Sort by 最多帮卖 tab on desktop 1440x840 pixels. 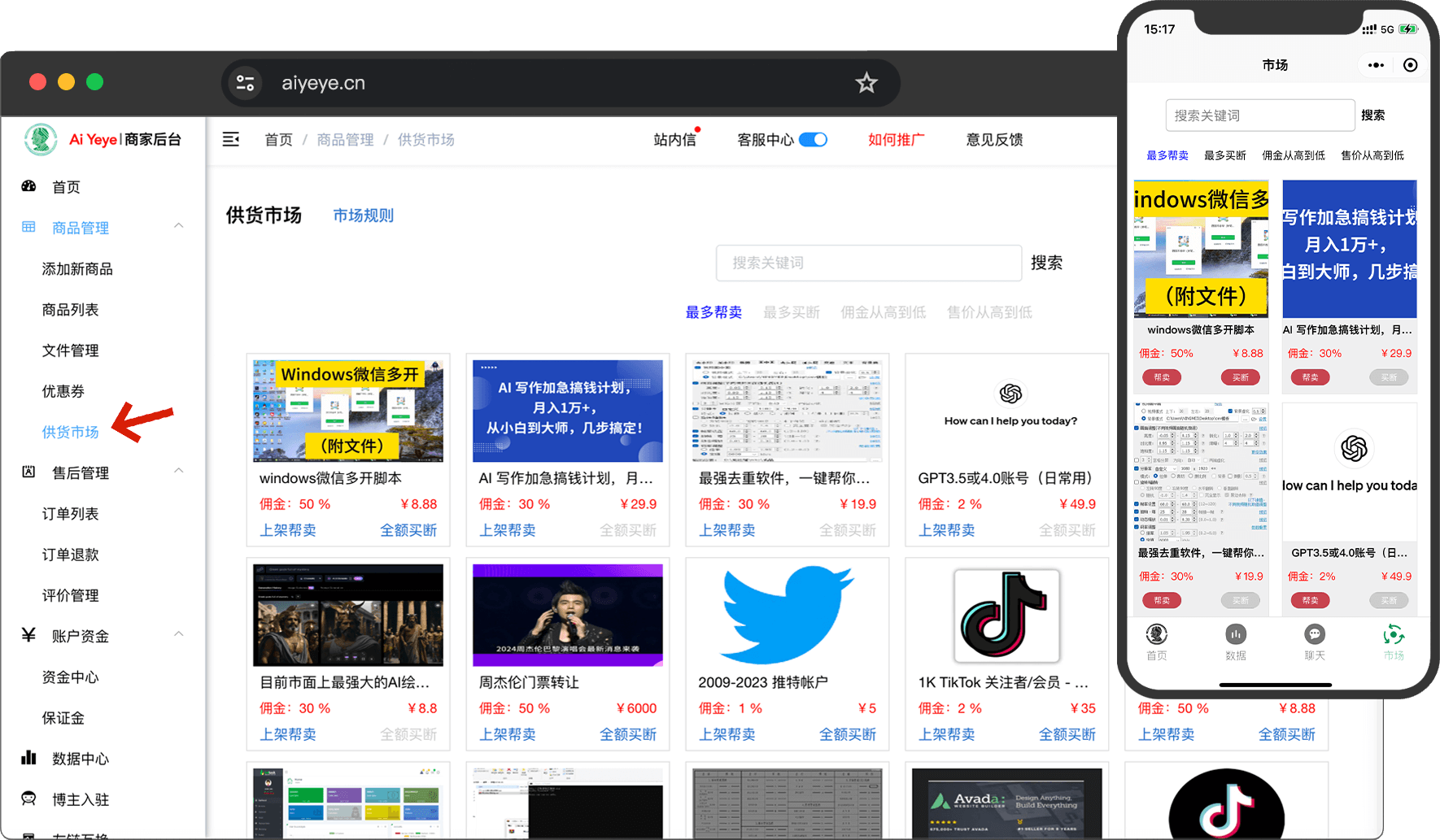point(713,312)
